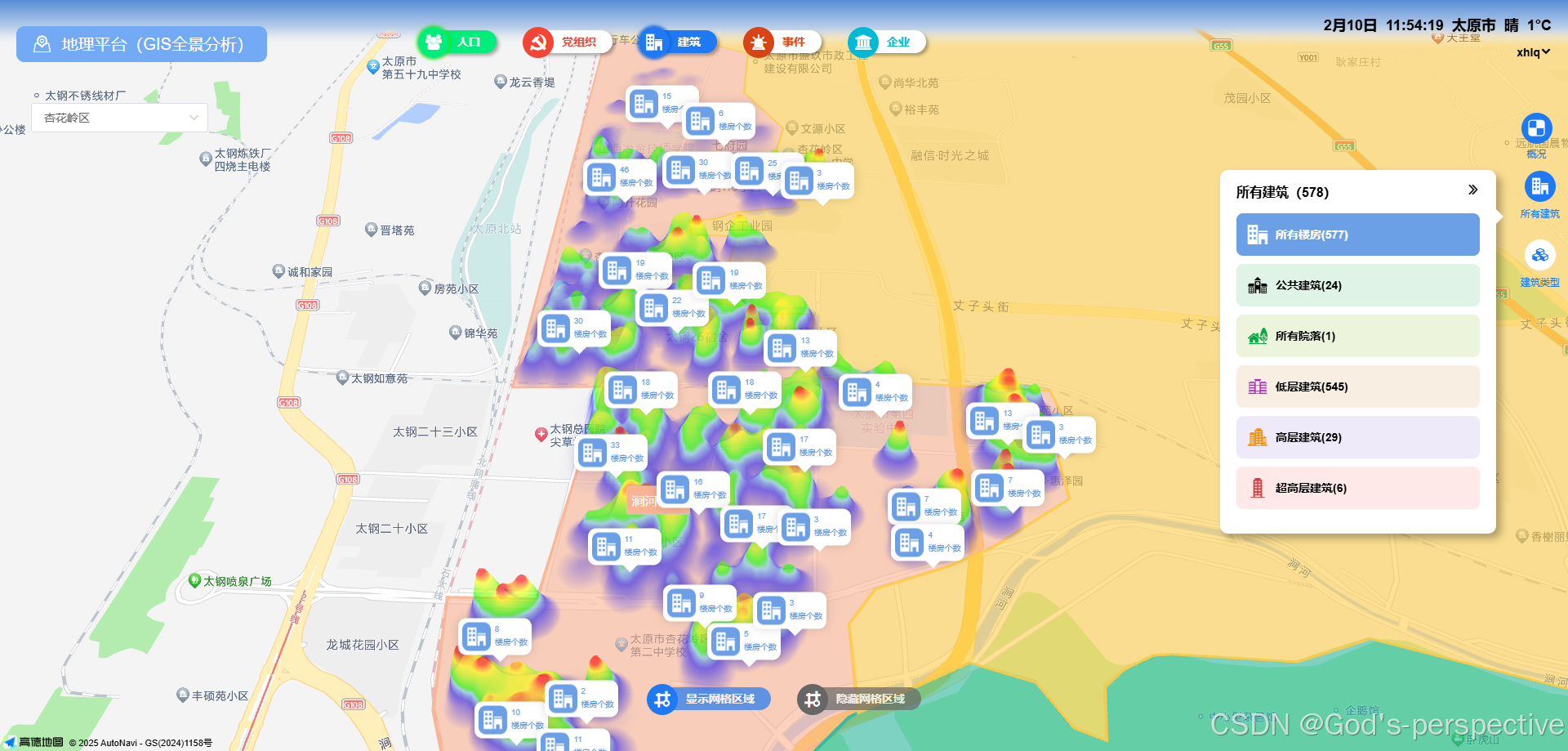Click the building marker showing 4 near 7
Screen dimensions: 1568x751
928,543
